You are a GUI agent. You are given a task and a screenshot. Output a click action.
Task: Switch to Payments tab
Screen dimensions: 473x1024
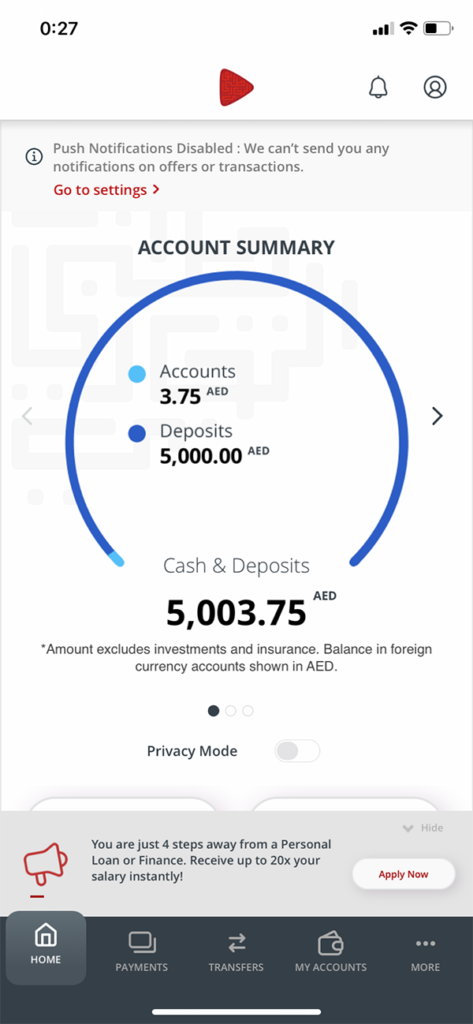point(142,952)
